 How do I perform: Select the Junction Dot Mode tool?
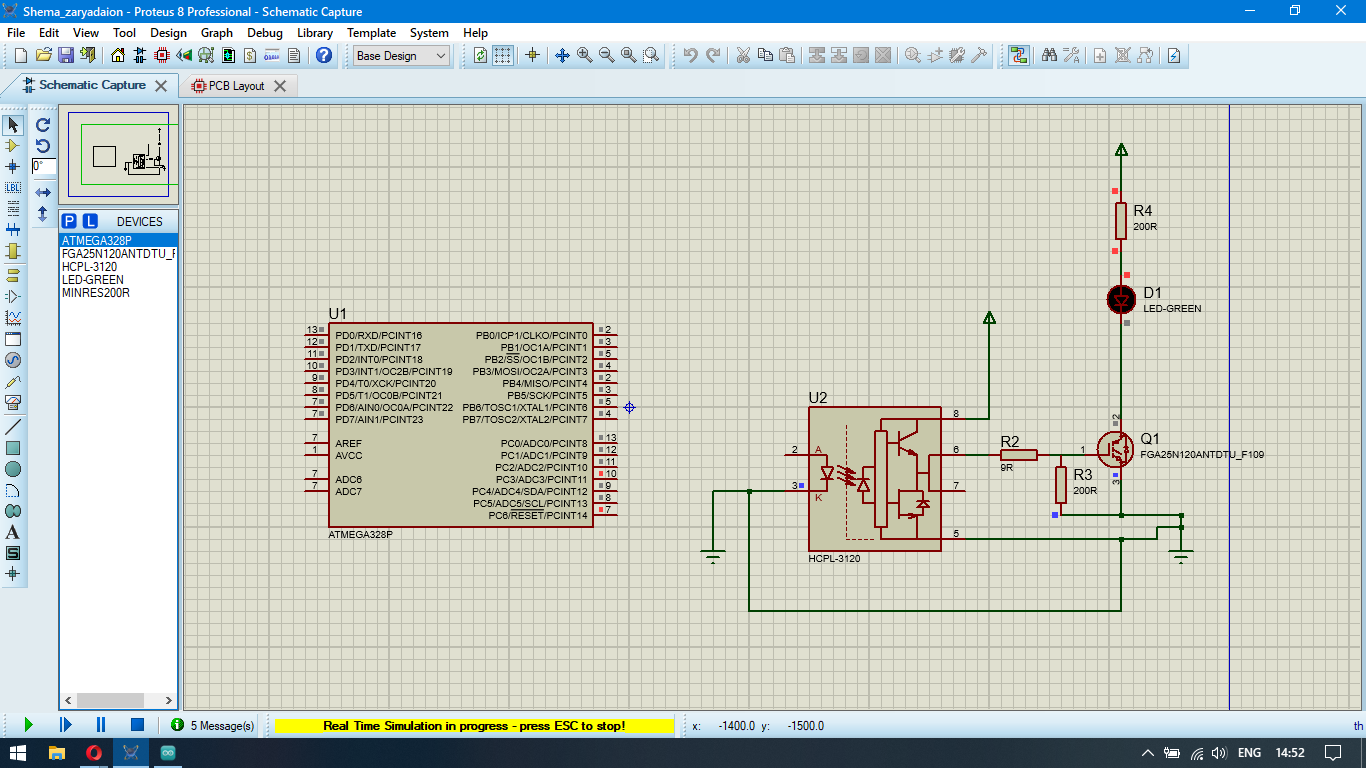point(13,167)
